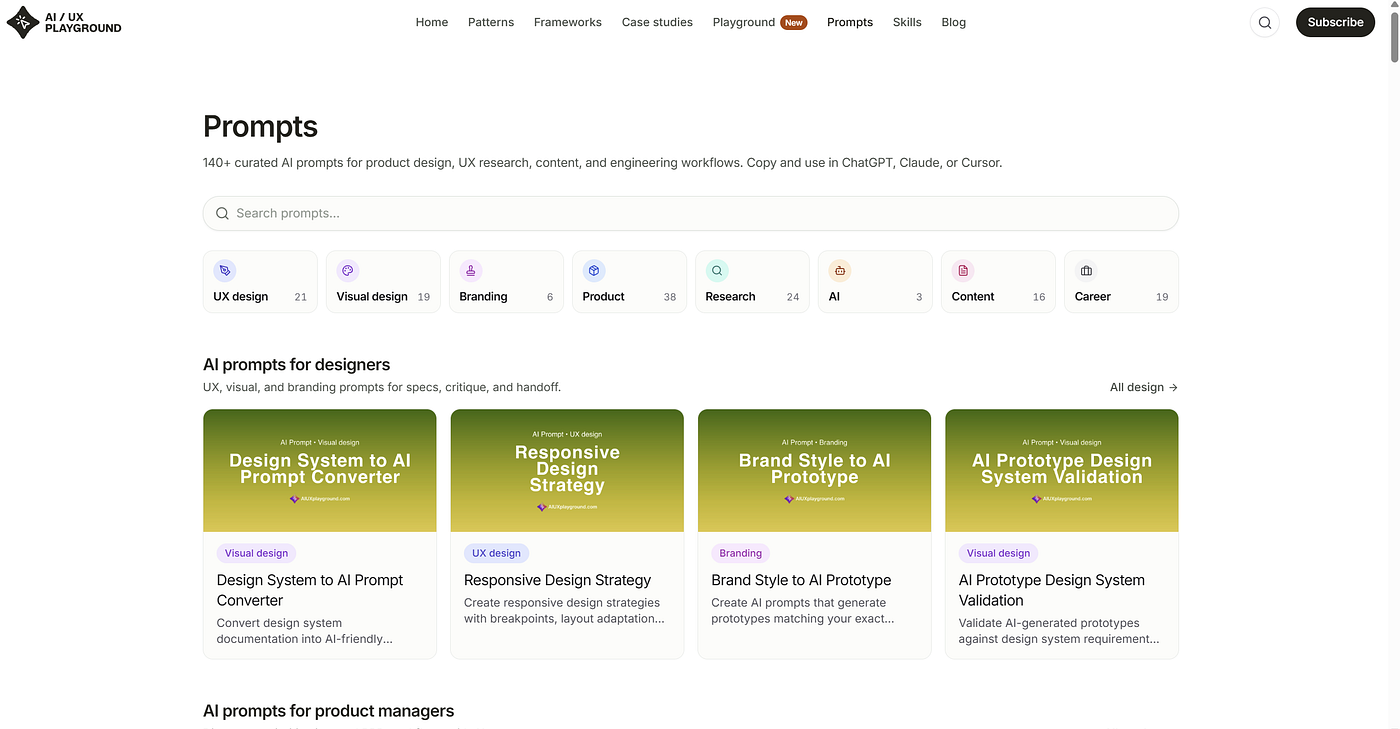Image resolution: width=1400 pixels, height=729 pixels.
Task: Open AI Prototype Design System Validation thumbnail
Action: coord(1062,470)
